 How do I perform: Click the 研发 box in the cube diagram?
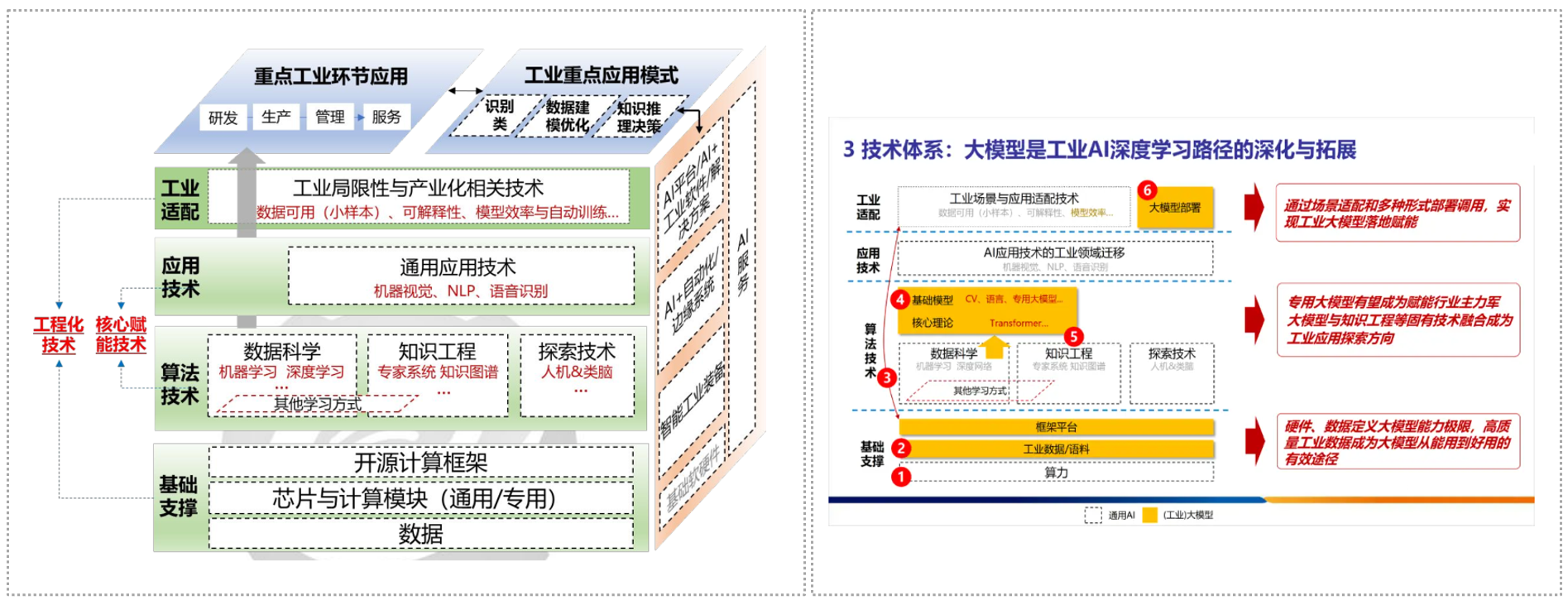(223, 118)
